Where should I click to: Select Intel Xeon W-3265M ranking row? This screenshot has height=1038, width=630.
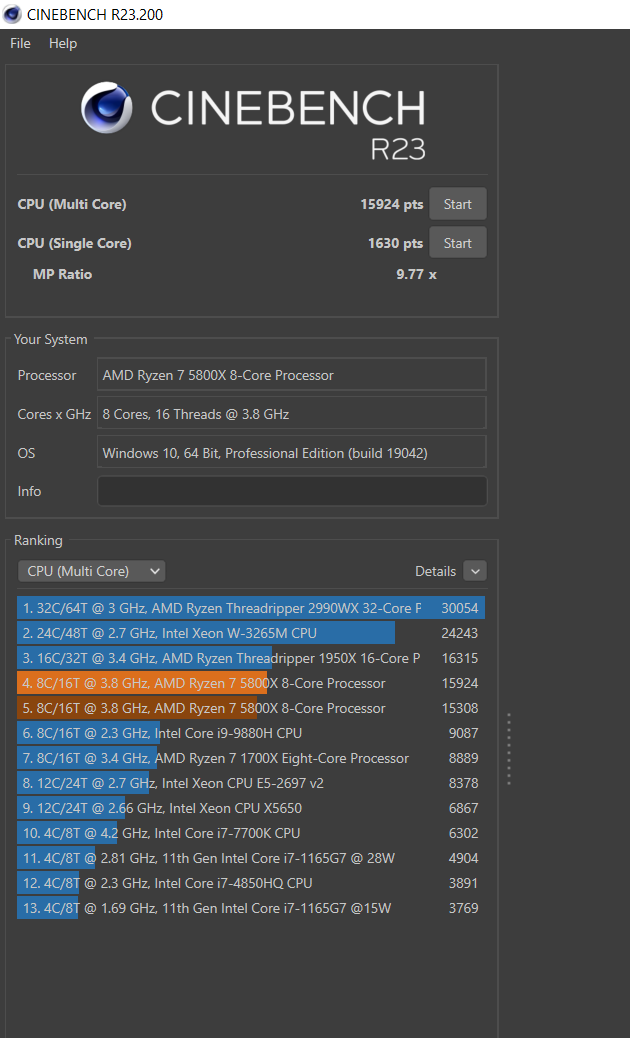pos(251,634)
